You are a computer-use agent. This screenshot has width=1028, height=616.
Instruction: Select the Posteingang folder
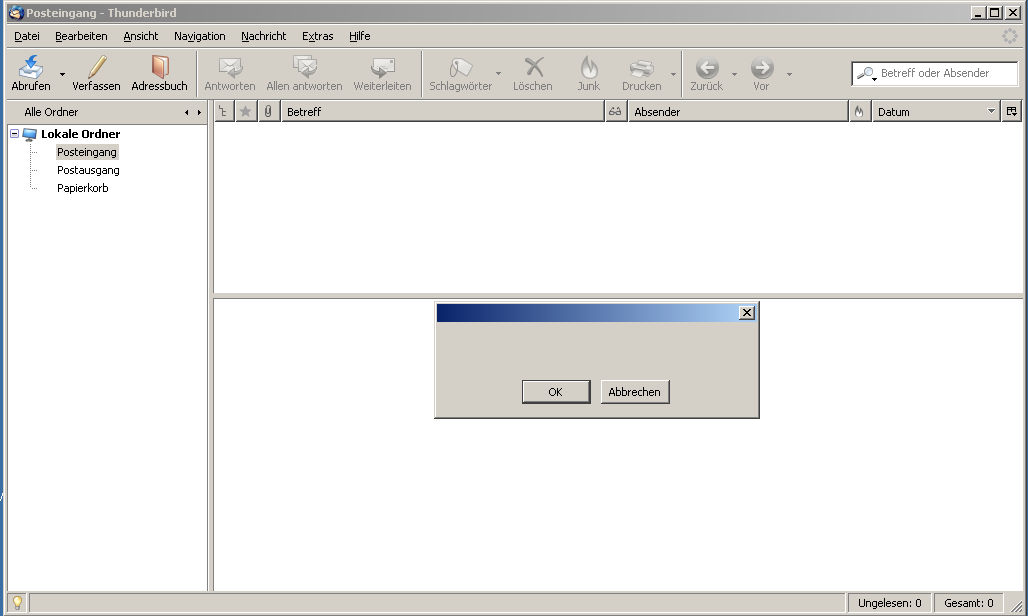coord(87,152)
